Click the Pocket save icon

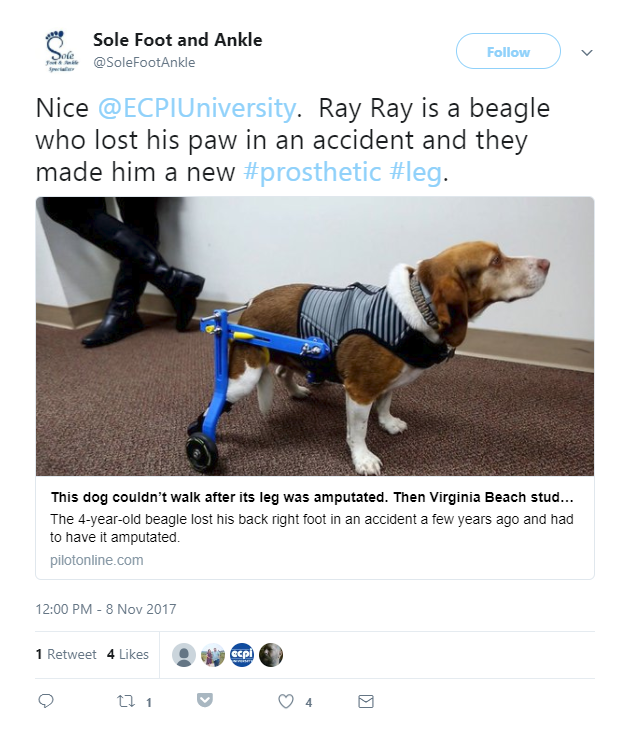tap(205, 701)
